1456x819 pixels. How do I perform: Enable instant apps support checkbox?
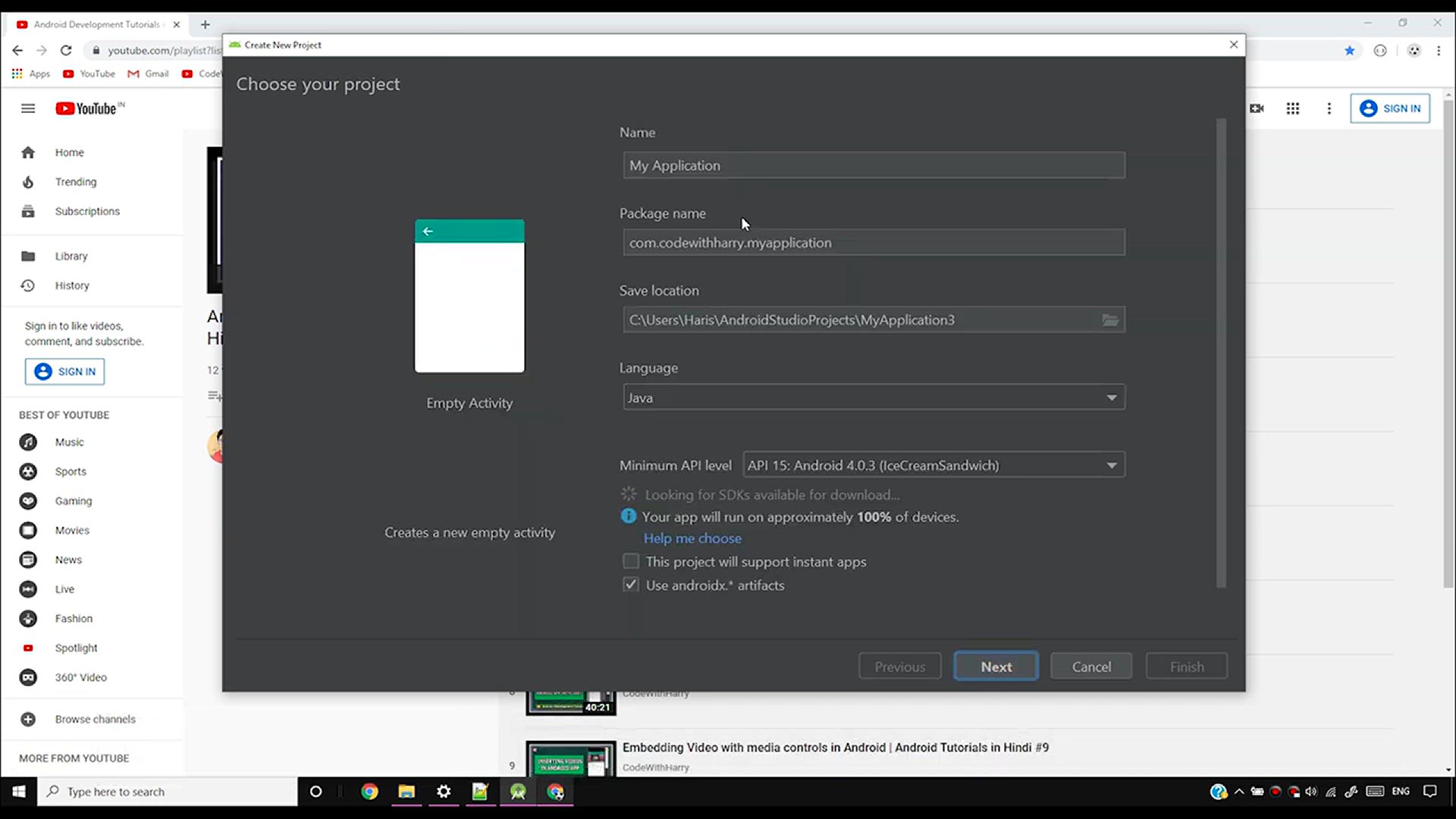(631, 561)
